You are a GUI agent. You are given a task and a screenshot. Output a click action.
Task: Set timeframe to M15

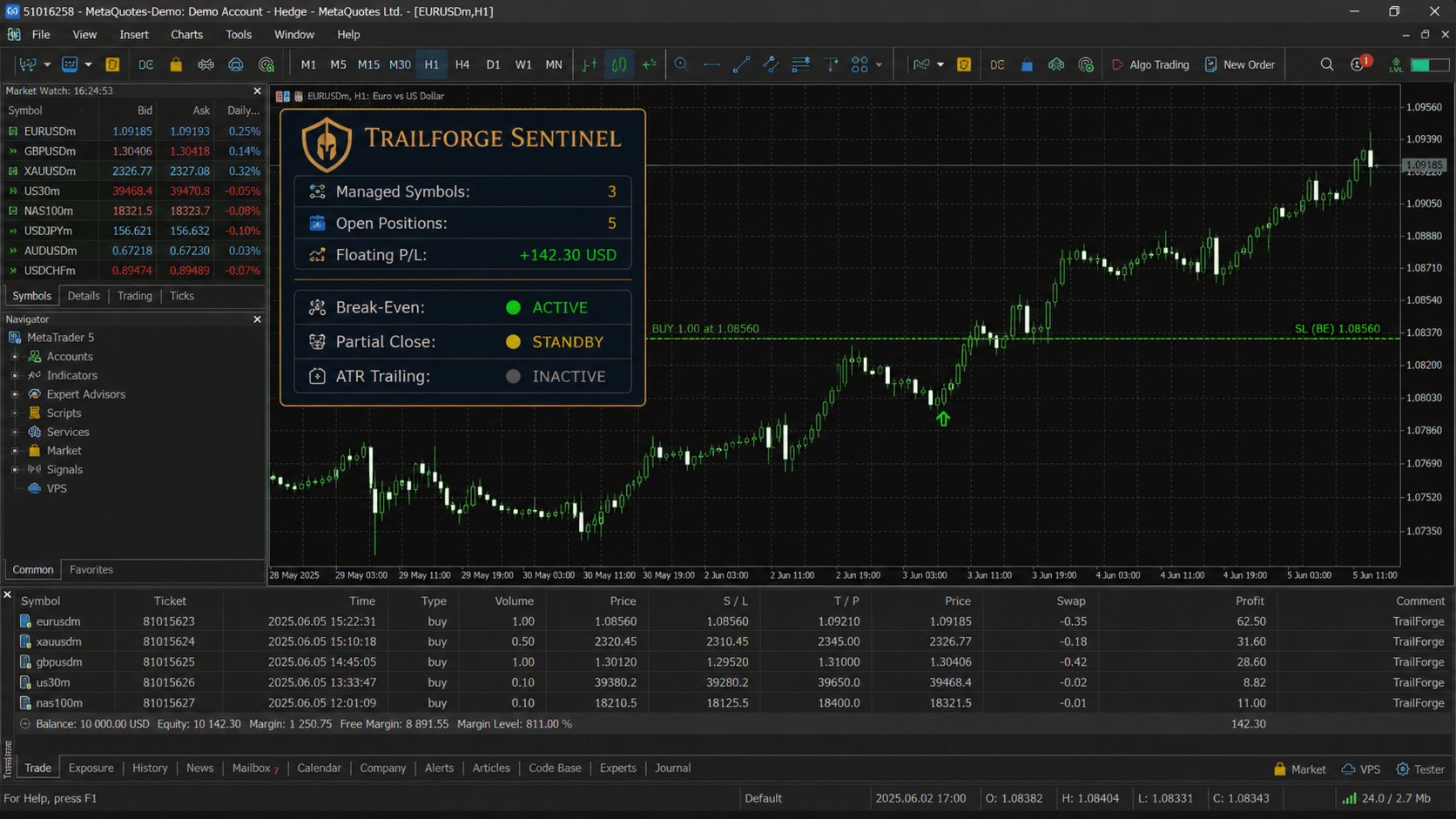tap(368, 64)
